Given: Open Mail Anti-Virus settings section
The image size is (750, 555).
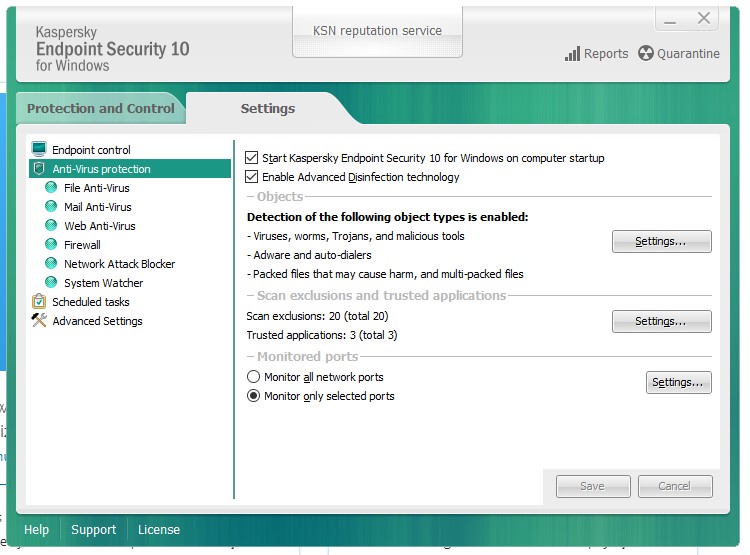Looking at the screenshot, I should tap(98, 207).
